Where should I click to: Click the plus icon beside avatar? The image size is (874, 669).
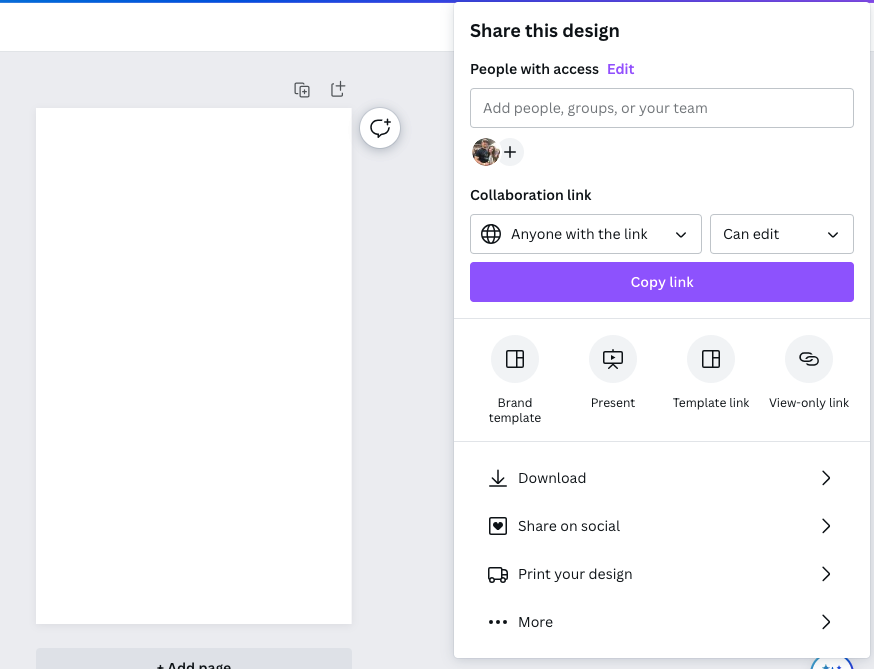pos(510,152)
